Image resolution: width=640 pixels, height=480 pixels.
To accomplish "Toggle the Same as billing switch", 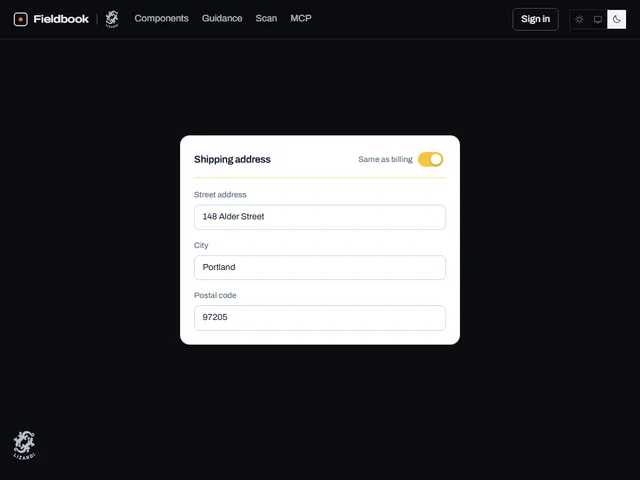I will [430, 159].
